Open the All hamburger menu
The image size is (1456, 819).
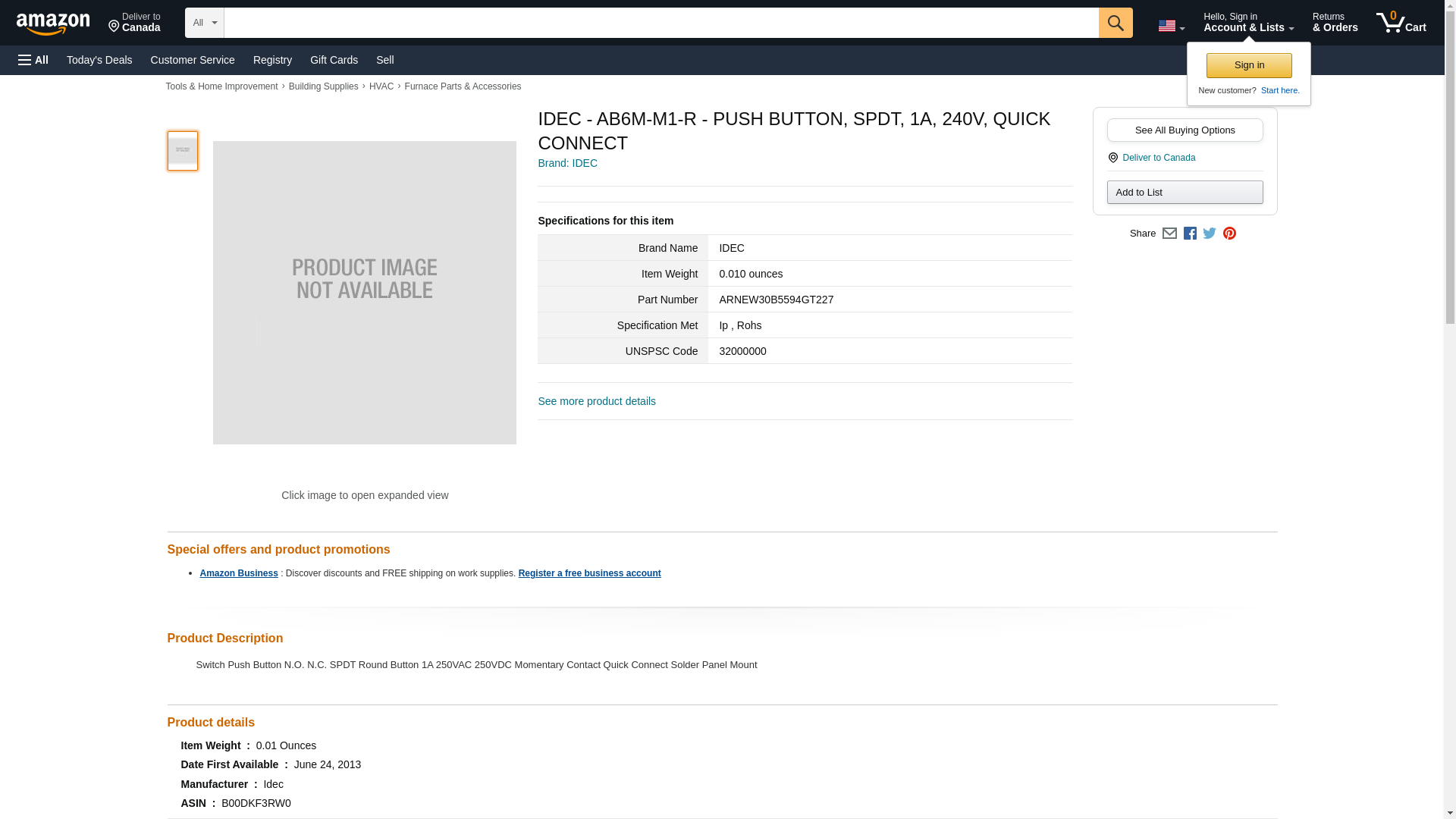[33, 60]
